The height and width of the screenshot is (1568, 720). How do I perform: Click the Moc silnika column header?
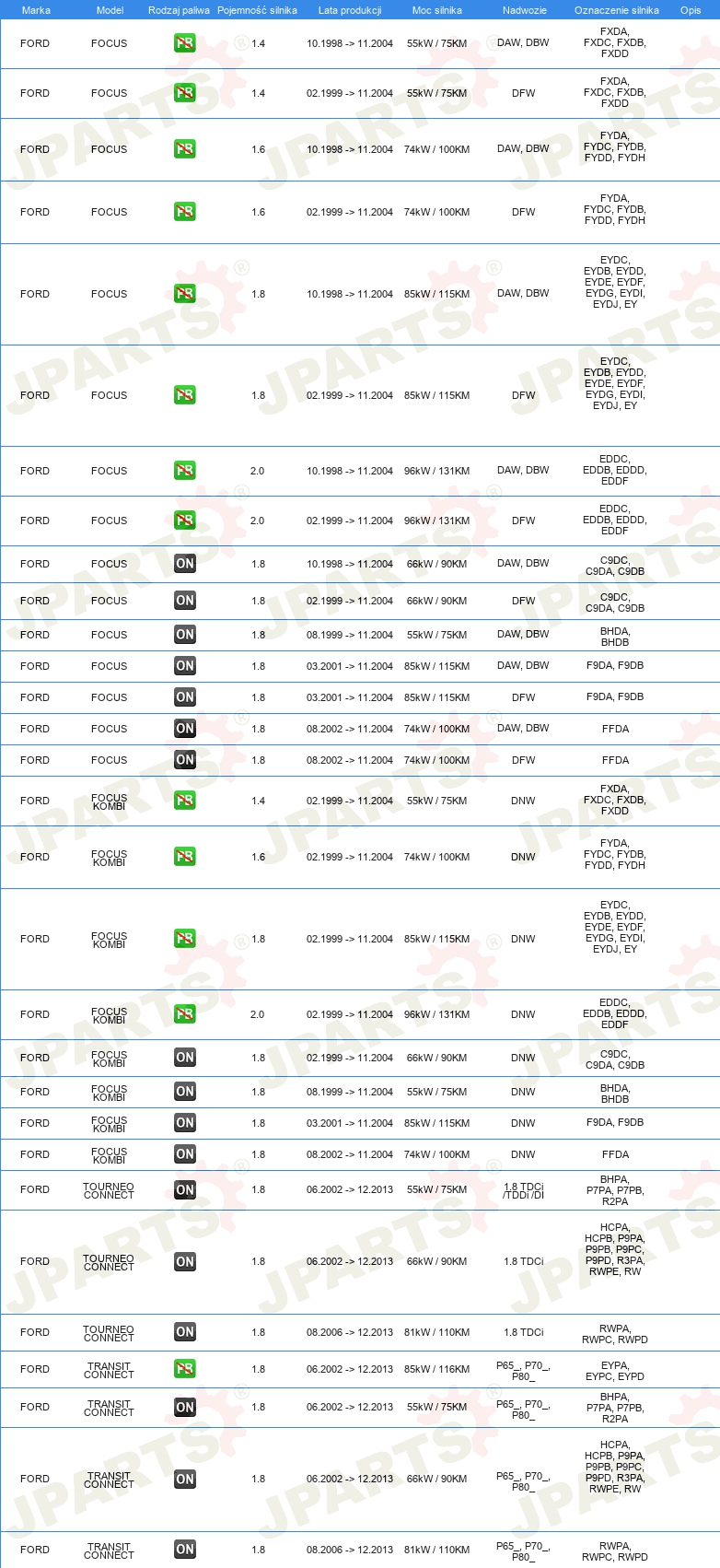pyautogui.click(x=437, y=10)
